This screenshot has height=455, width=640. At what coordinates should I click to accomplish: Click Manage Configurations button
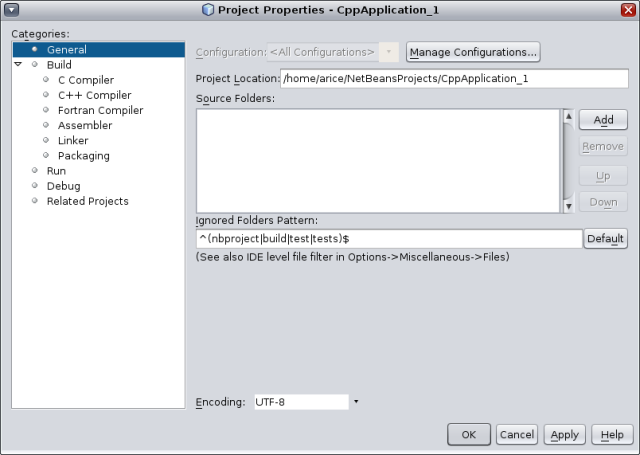click(x=473, y=52)
